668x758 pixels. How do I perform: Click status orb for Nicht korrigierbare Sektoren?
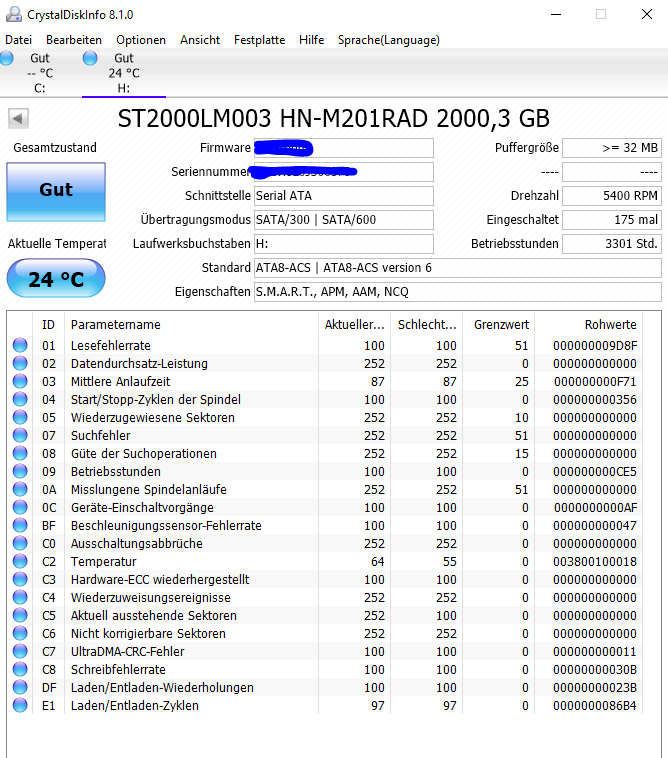click(x=20, y=633)
